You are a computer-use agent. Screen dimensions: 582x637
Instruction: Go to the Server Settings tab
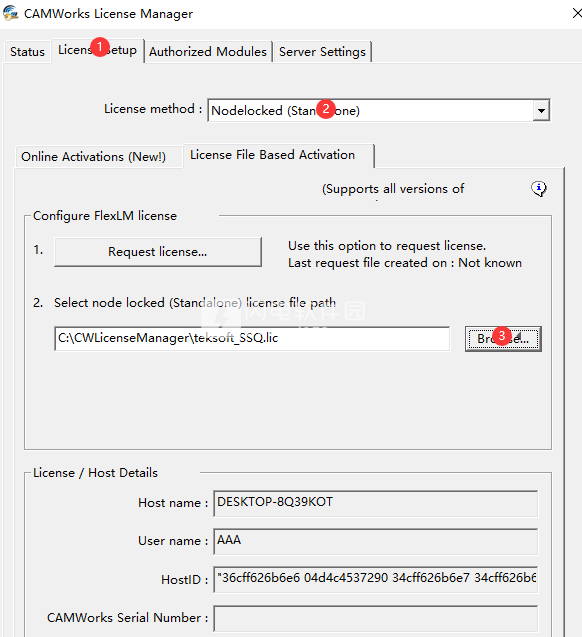322,52
